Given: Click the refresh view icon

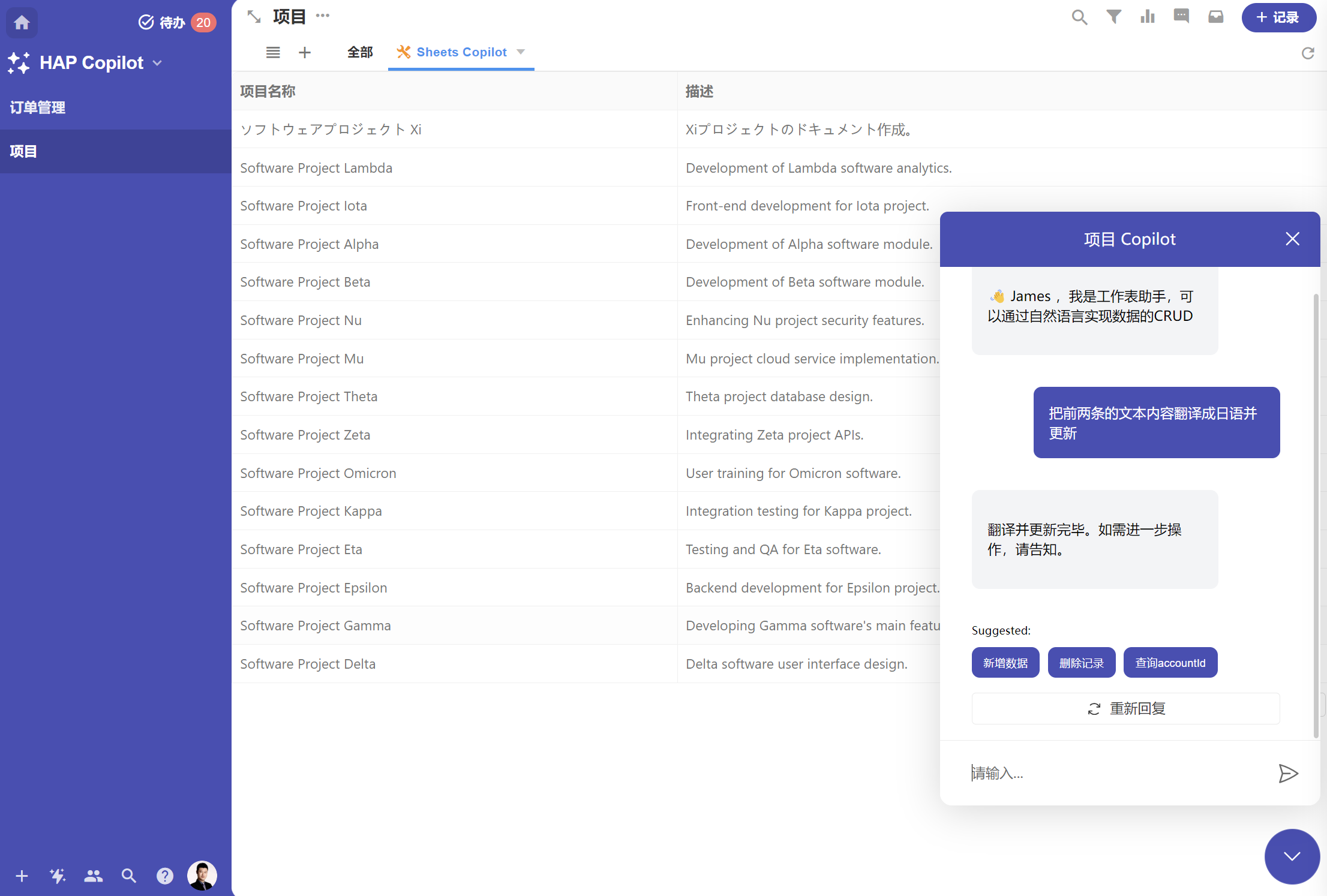Looking at the screenshot, I should pos(1308,53).
